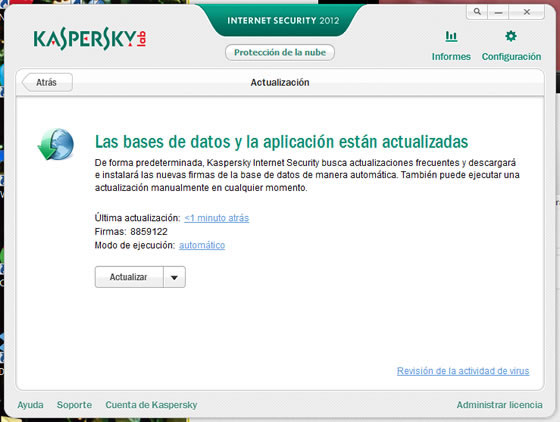This screenshot has height=422, width=560.
Task: Open Administrar licencia
Action: pos(499,405)
